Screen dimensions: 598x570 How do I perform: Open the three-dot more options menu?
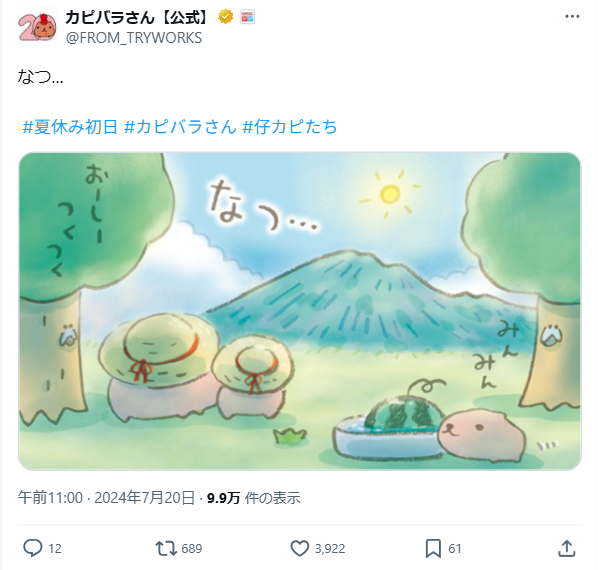coord(572,16)
